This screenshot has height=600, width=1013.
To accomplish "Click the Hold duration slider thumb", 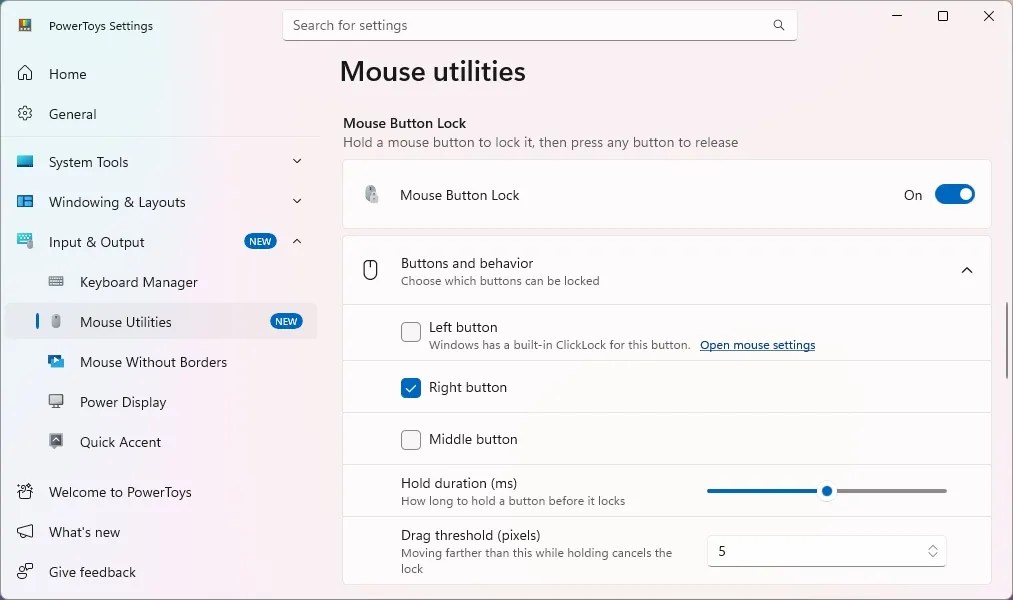I will tap(826, 491).
